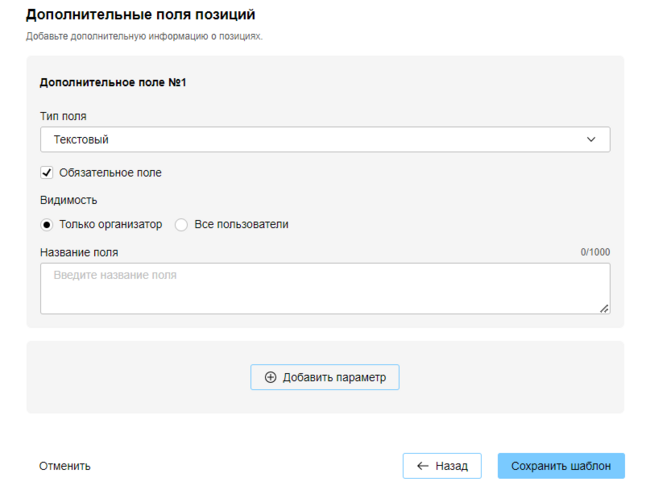Click the Дополнительное поле №1 heading
This screenshot has height=486, width=650.
coord(113,83)
